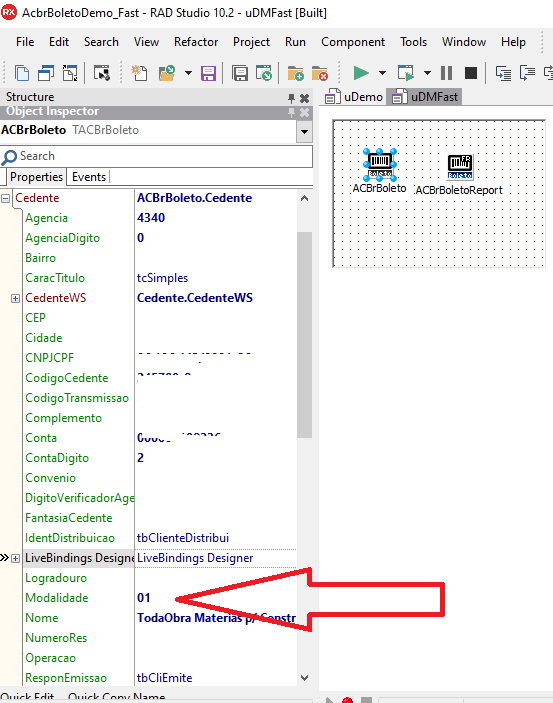Click the property list scroll down arrow
This screenshot has width=553, height=703.
pyautogui.click(x=305, y=677)
